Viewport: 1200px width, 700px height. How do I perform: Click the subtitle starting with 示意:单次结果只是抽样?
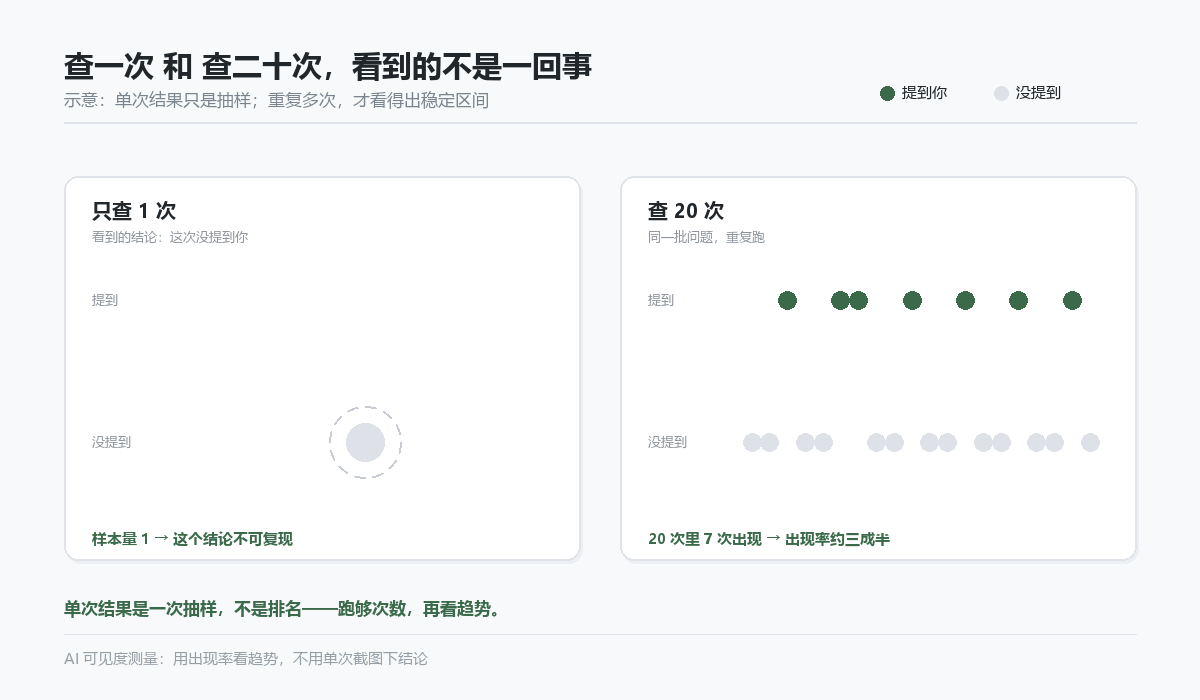(276, 100)
